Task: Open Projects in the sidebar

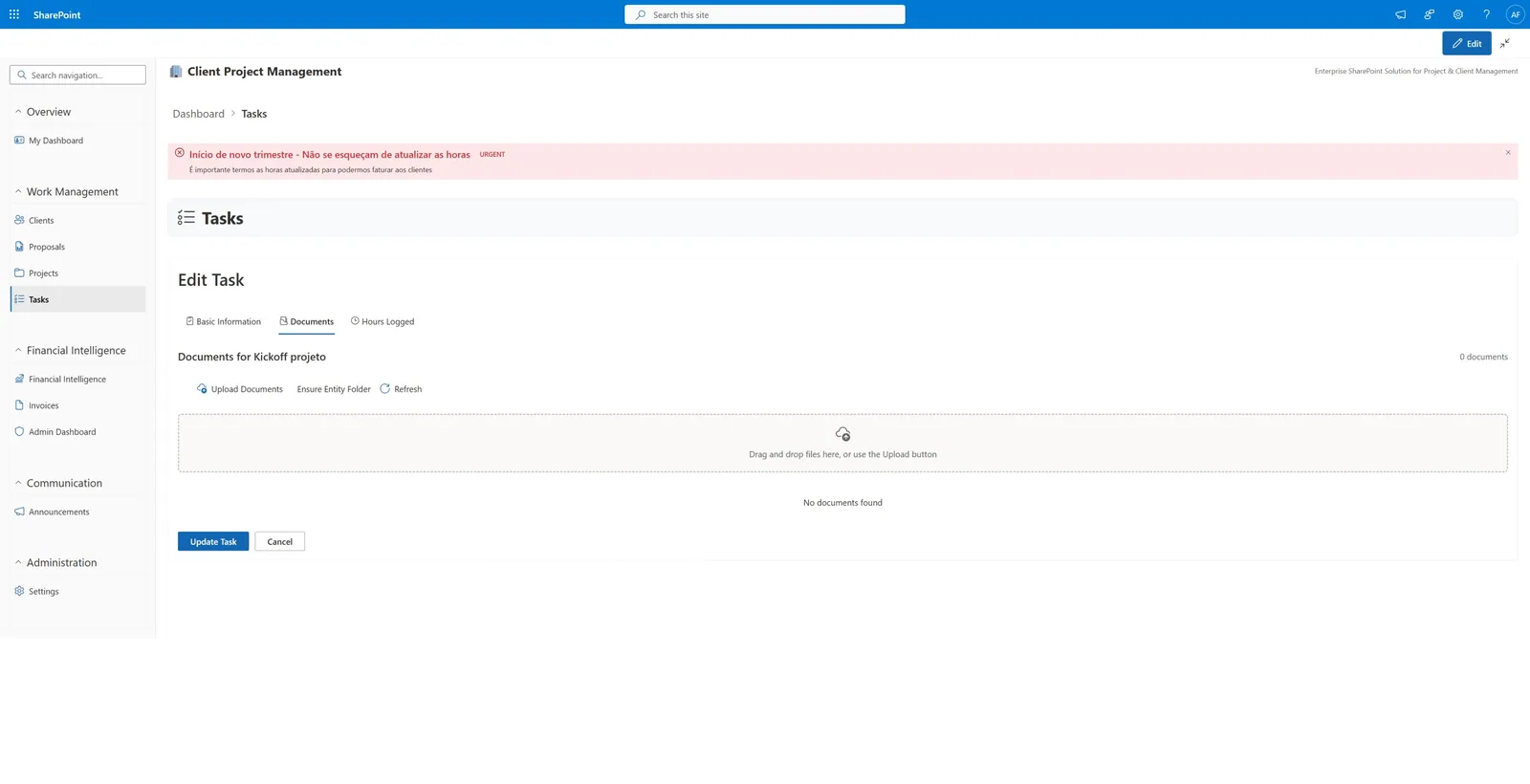Action: click(77, 272)
